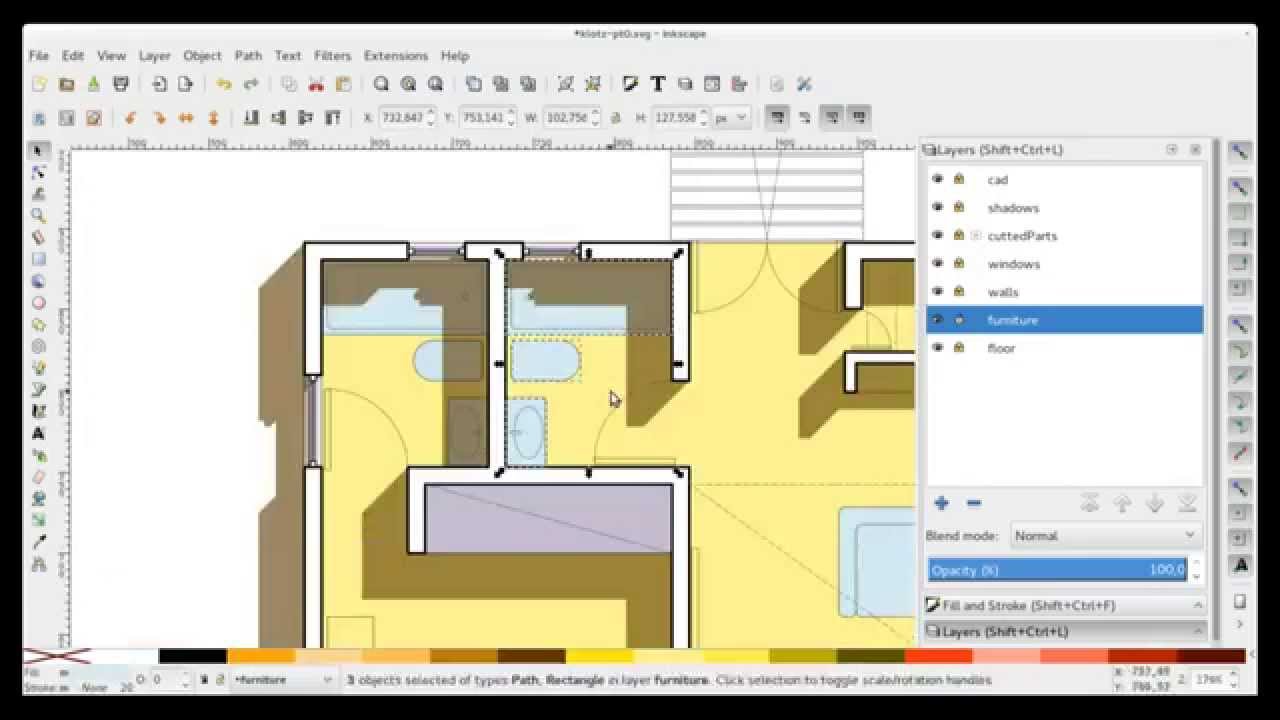Image resolution: width=1280 pixels, height=720 pixels.
Task: Toggle lock icon of walls layer
Action: [x=958, y=291]
